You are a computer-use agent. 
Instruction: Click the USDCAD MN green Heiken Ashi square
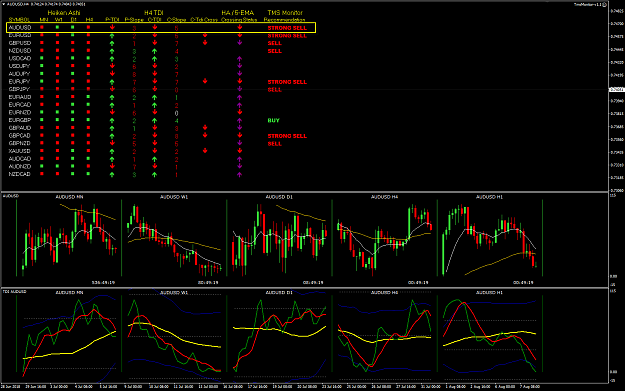(x=42, y=58)
